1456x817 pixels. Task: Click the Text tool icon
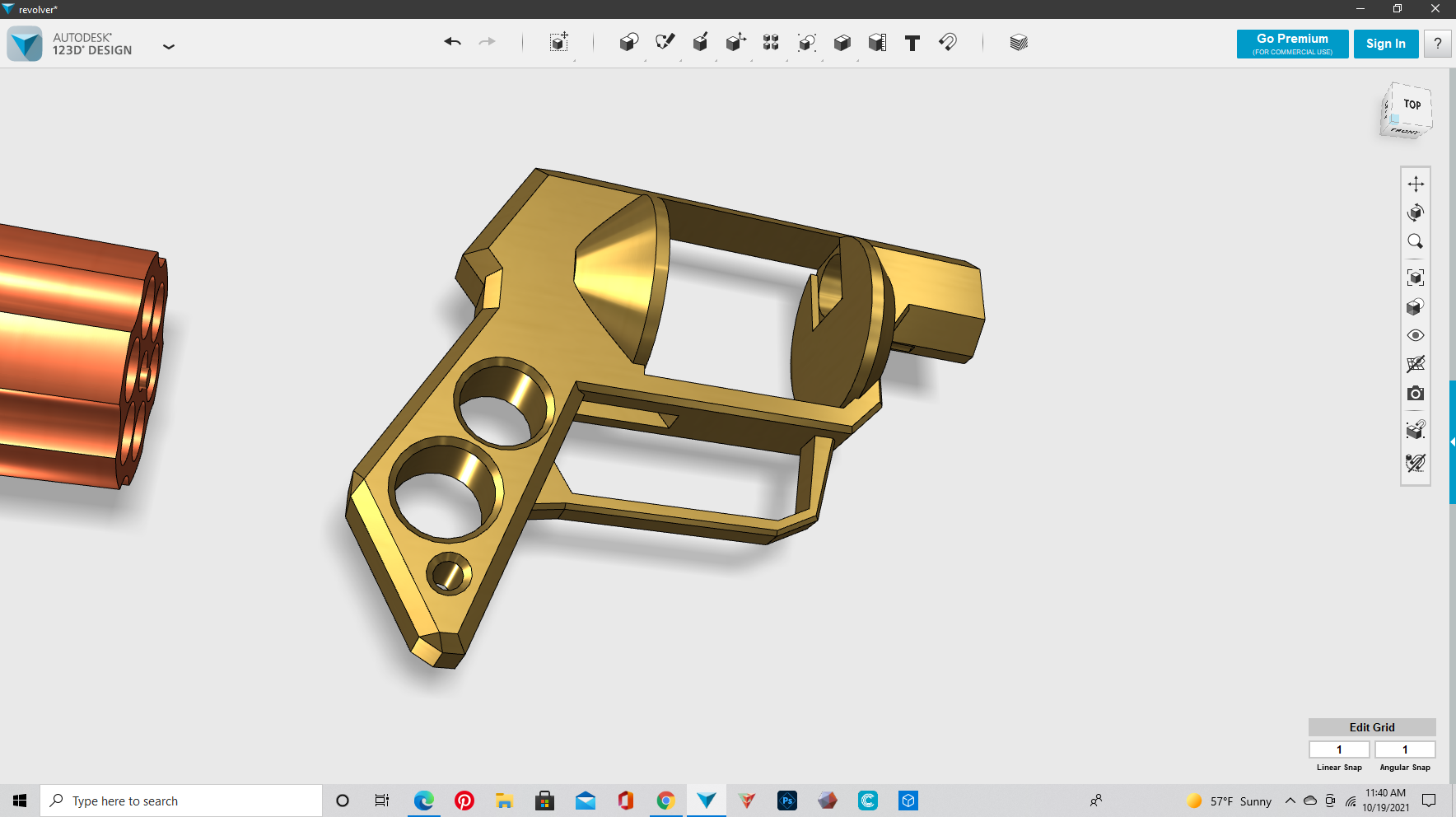pos(912,43)
